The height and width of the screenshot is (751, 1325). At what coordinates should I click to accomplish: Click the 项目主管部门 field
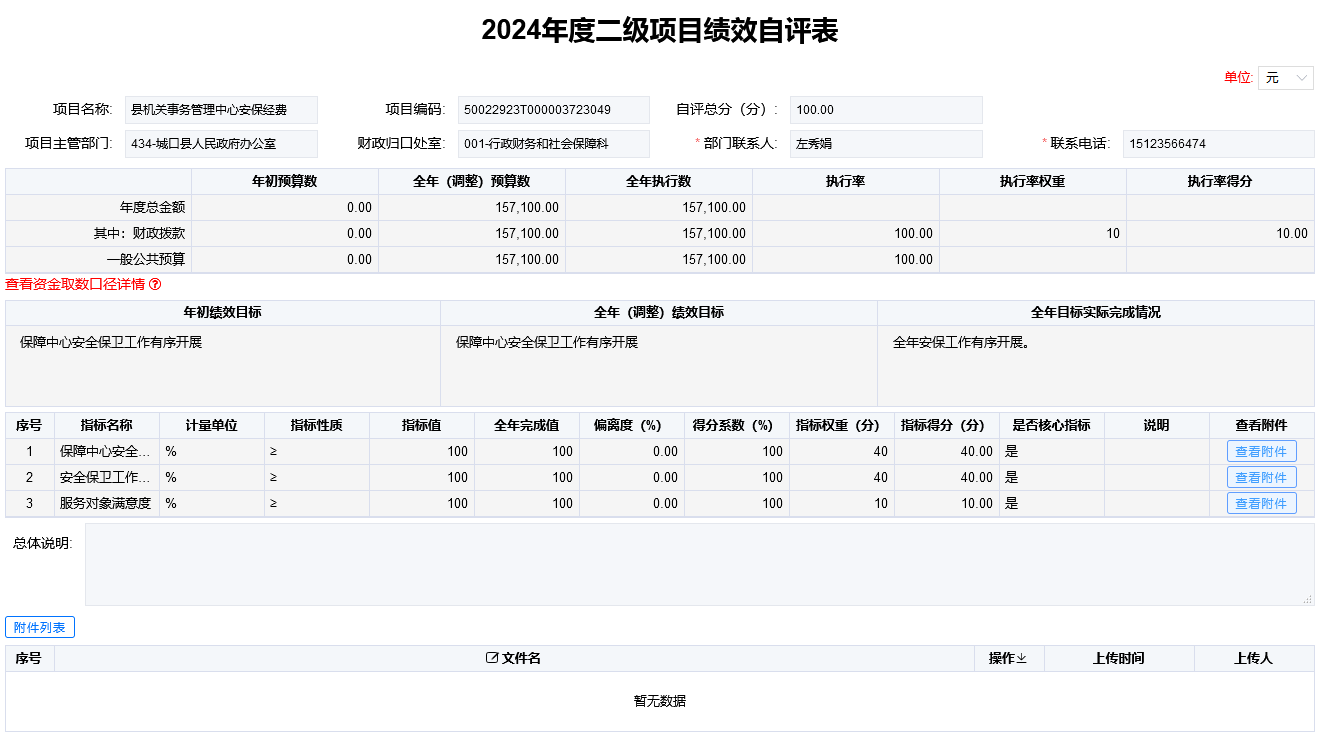click(221, 144)
